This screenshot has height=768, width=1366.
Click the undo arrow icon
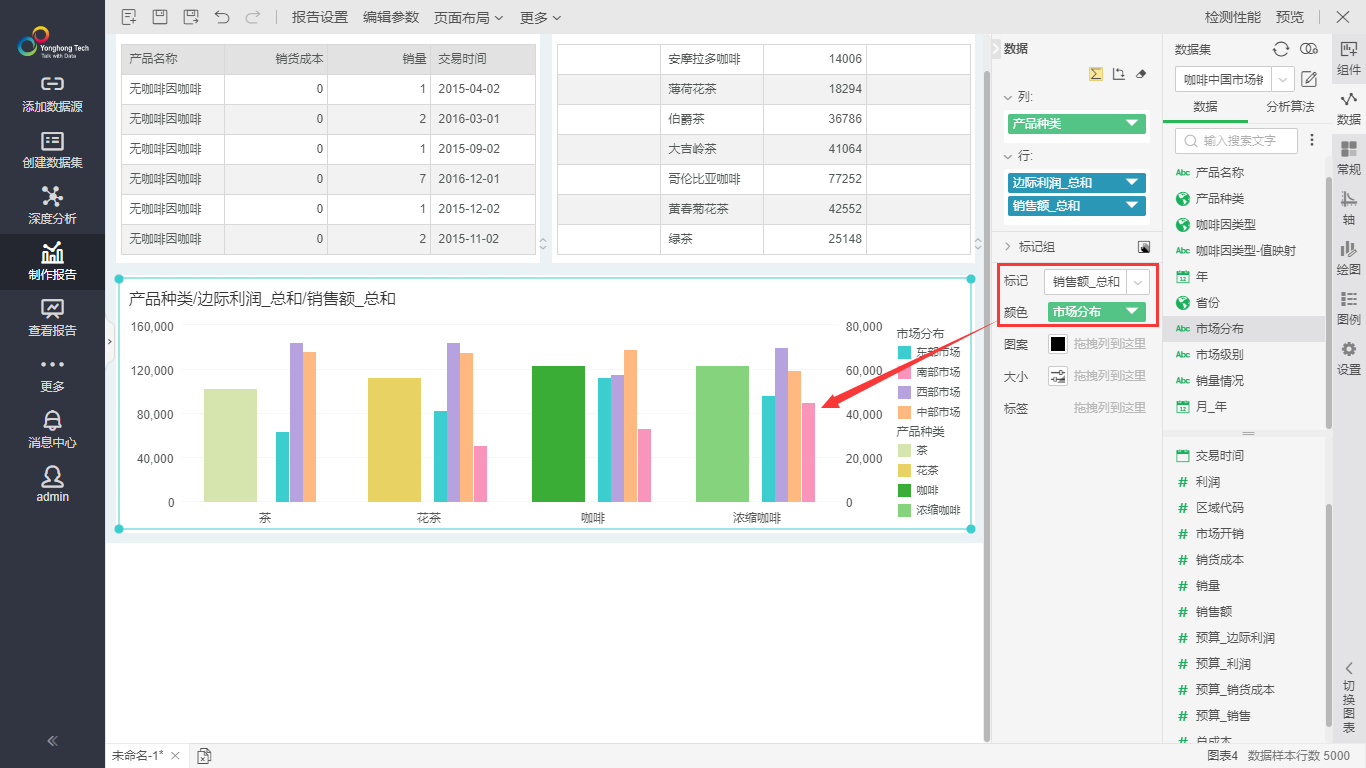222,17
